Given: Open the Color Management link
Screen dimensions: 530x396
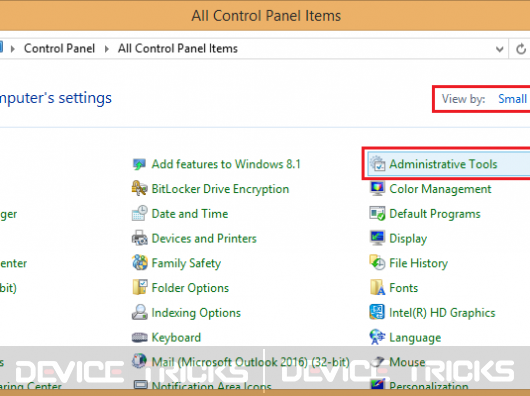Looking at the screenshot, I should coord(440,189).
